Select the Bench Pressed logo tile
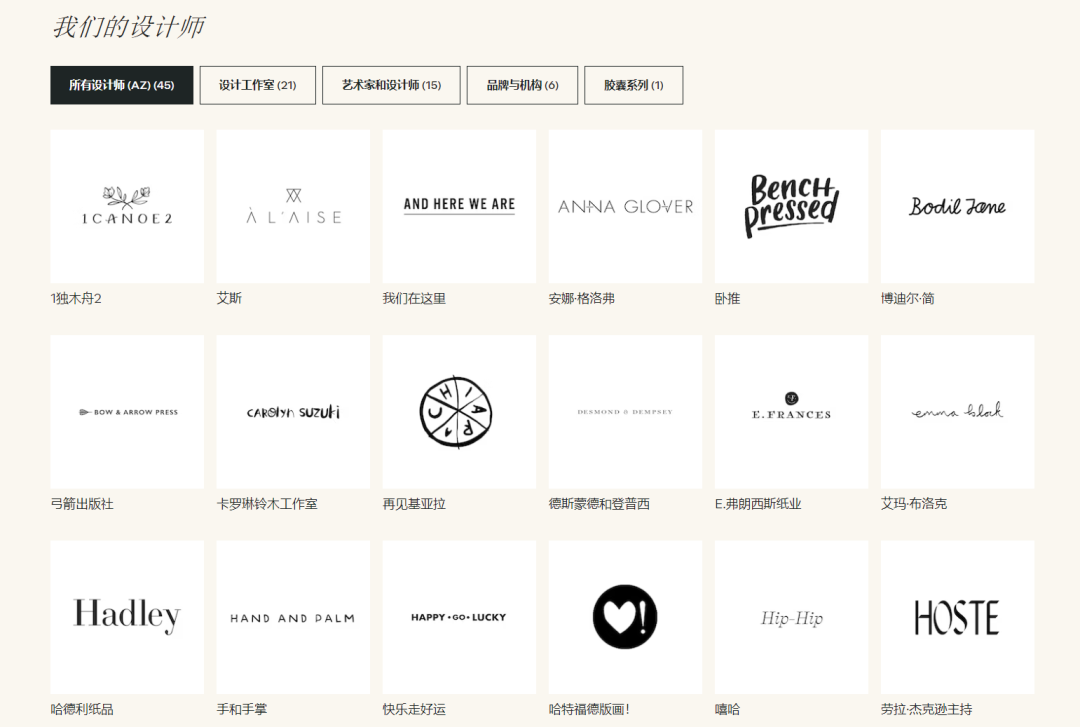Viewport: 1080px width, 727px height. [x=791, y=206]
